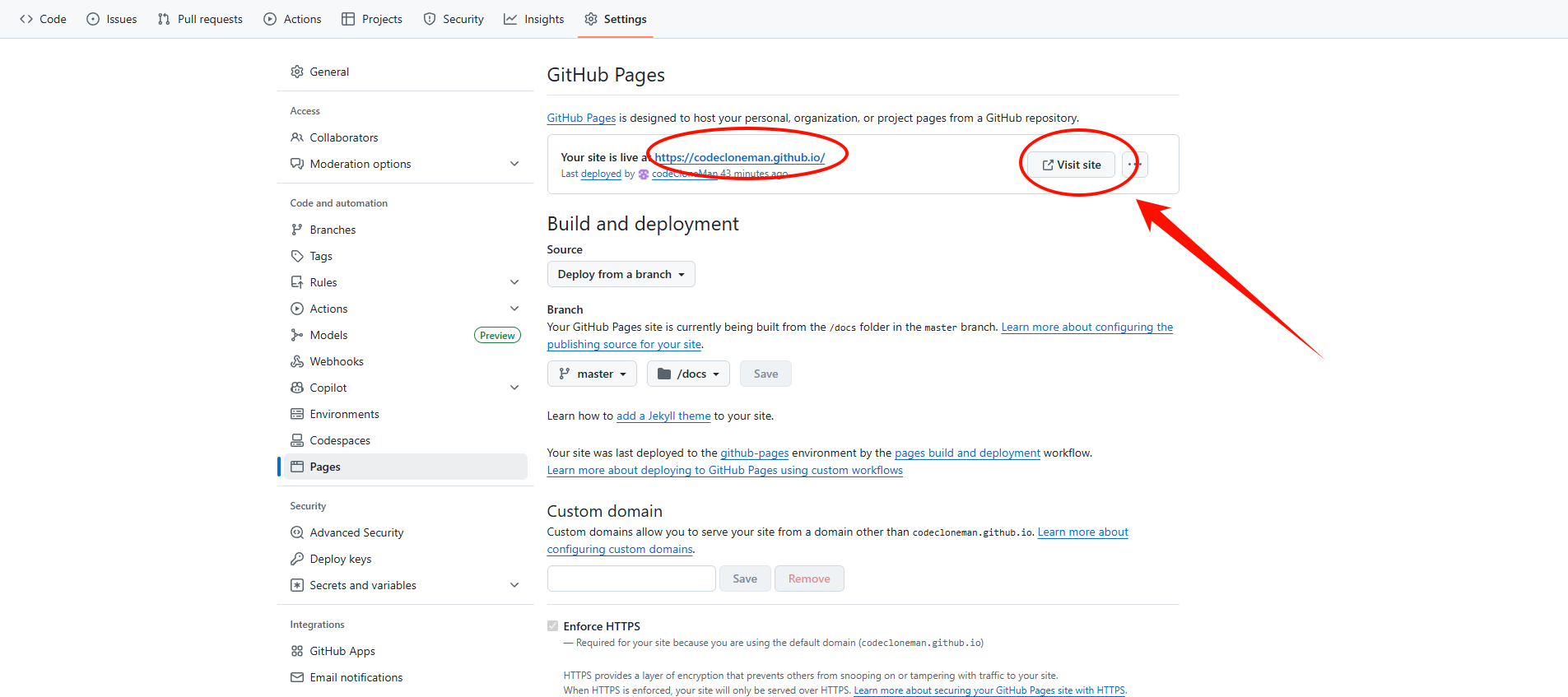Viewport: 1568px width, 697px height.
Task: Click the Secrets and variables icon
Action: (297, 585)
